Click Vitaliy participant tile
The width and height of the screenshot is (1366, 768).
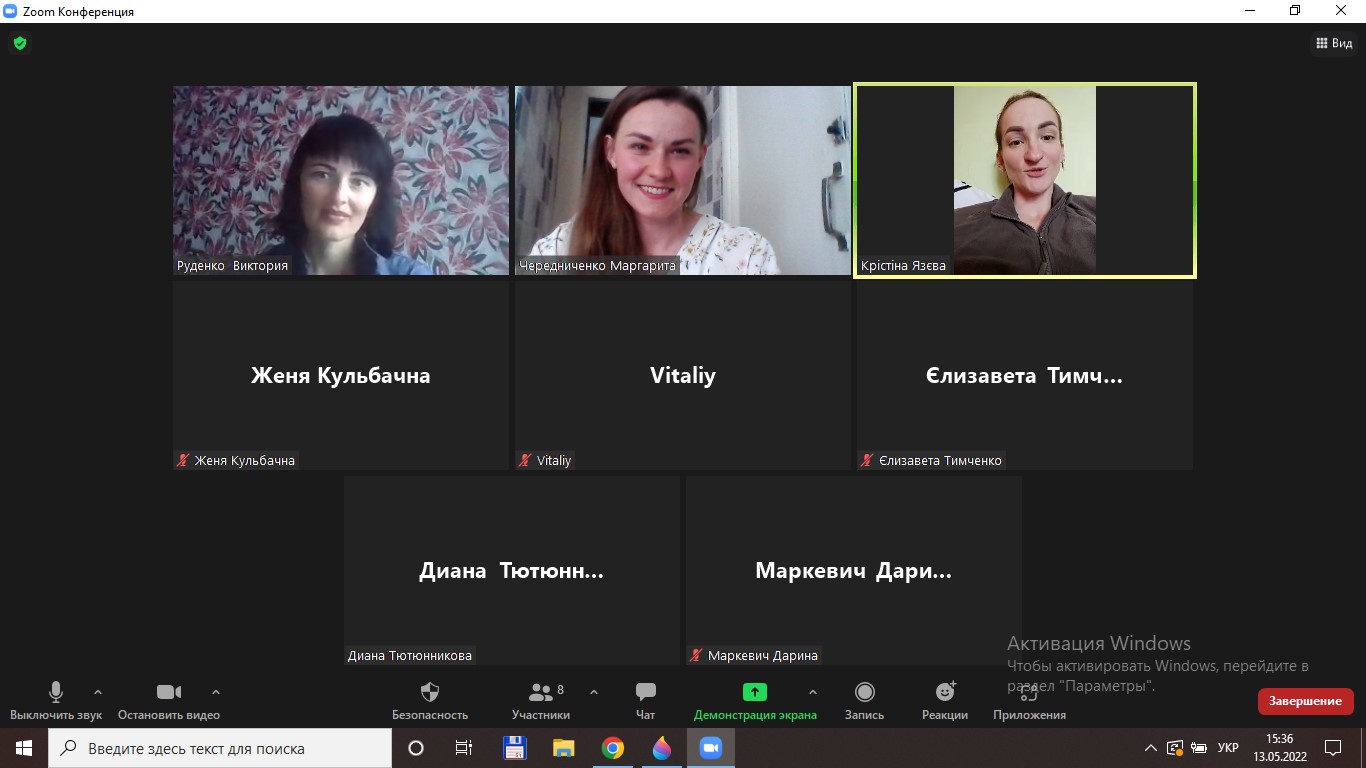point(683,376)
